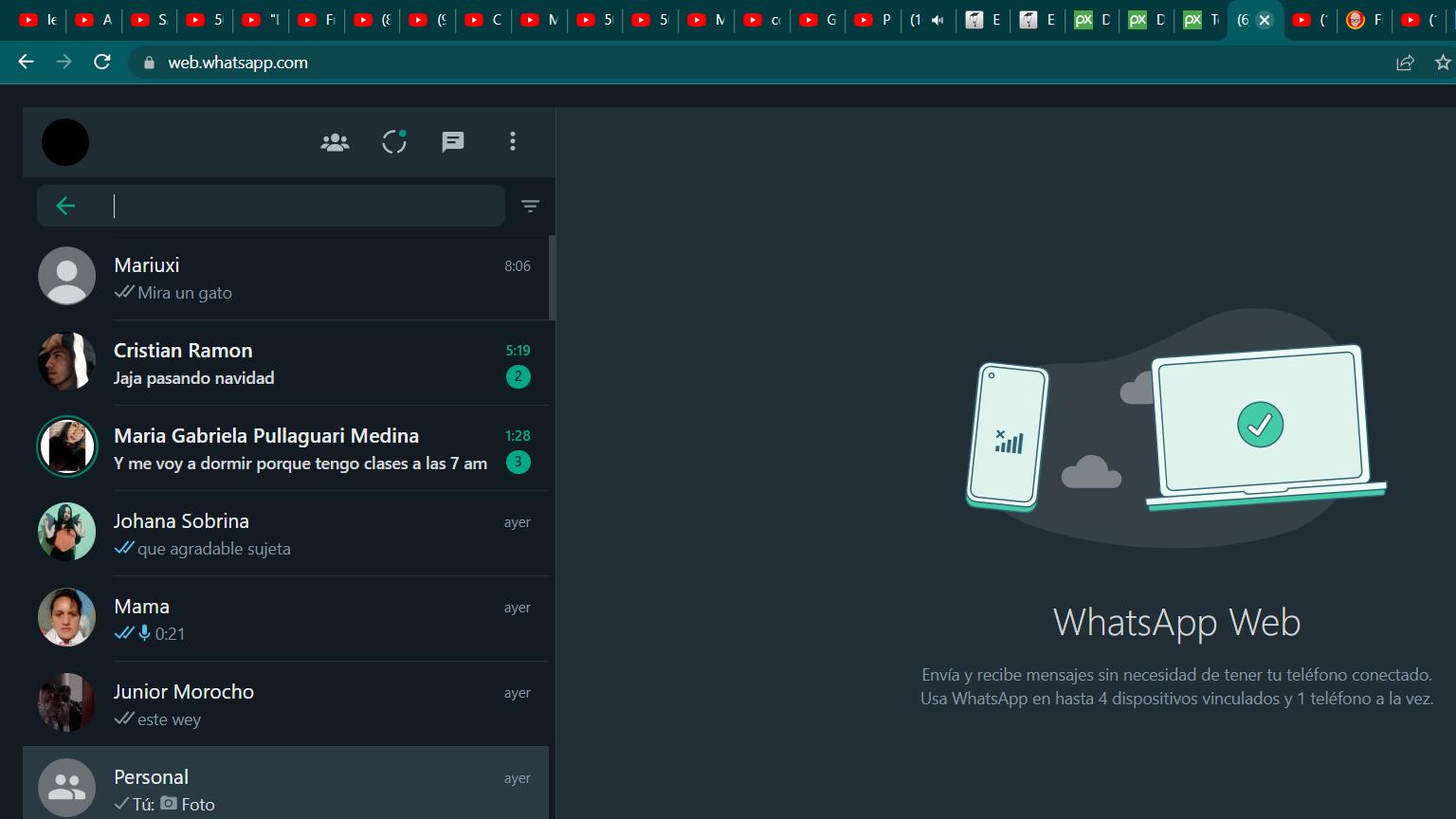
Task: Start a new chat
Action: [453, 142]
